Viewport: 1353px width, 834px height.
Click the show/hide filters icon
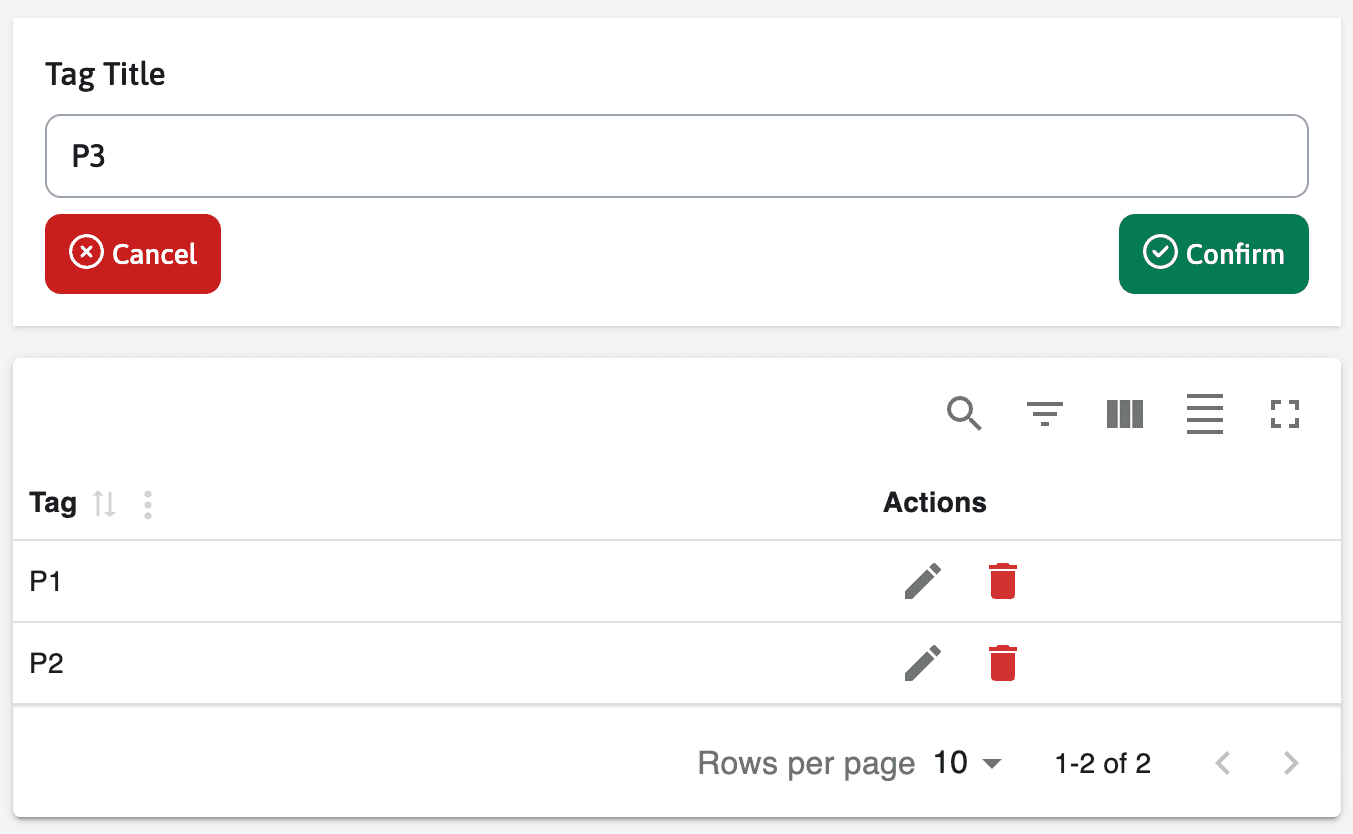point(1045,414)
